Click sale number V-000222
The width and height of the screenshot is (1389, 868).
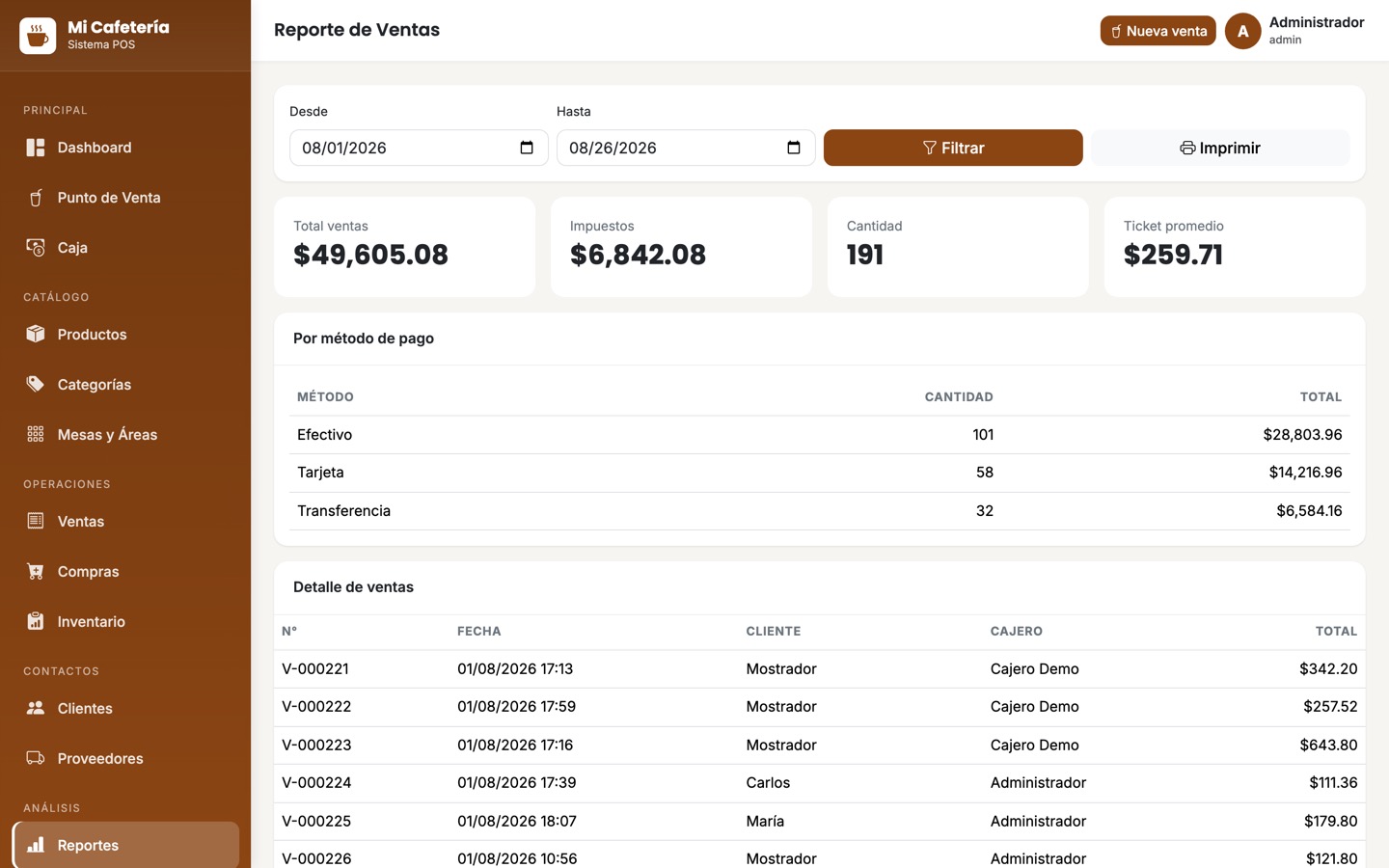click(316, 707)
